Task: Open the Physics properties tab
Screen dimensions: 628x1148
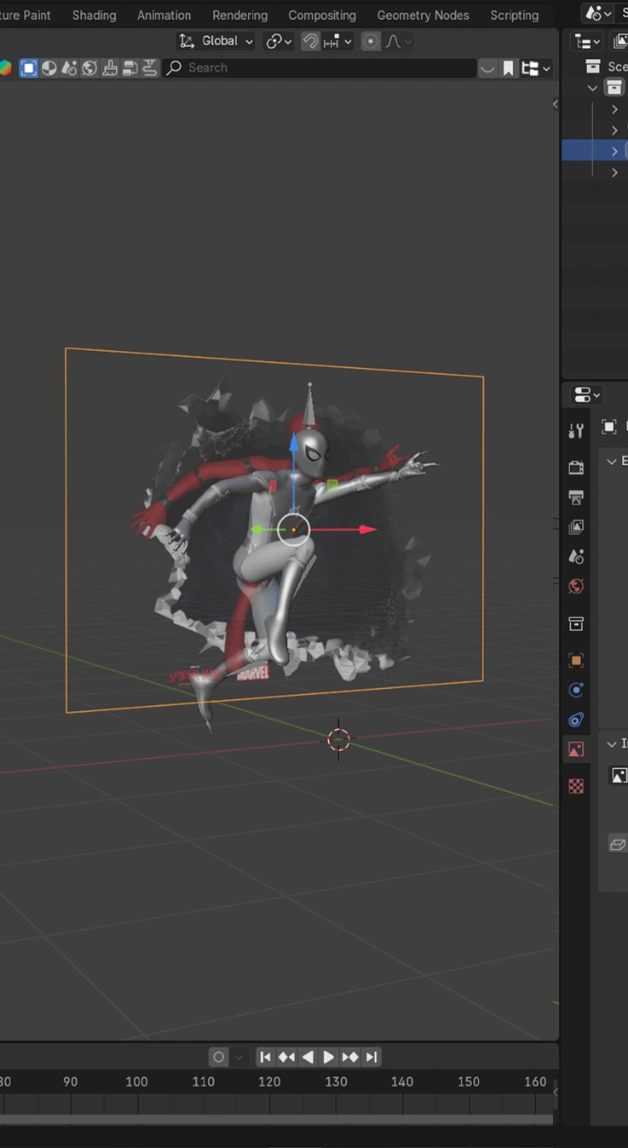Action: tap(576, 690)
